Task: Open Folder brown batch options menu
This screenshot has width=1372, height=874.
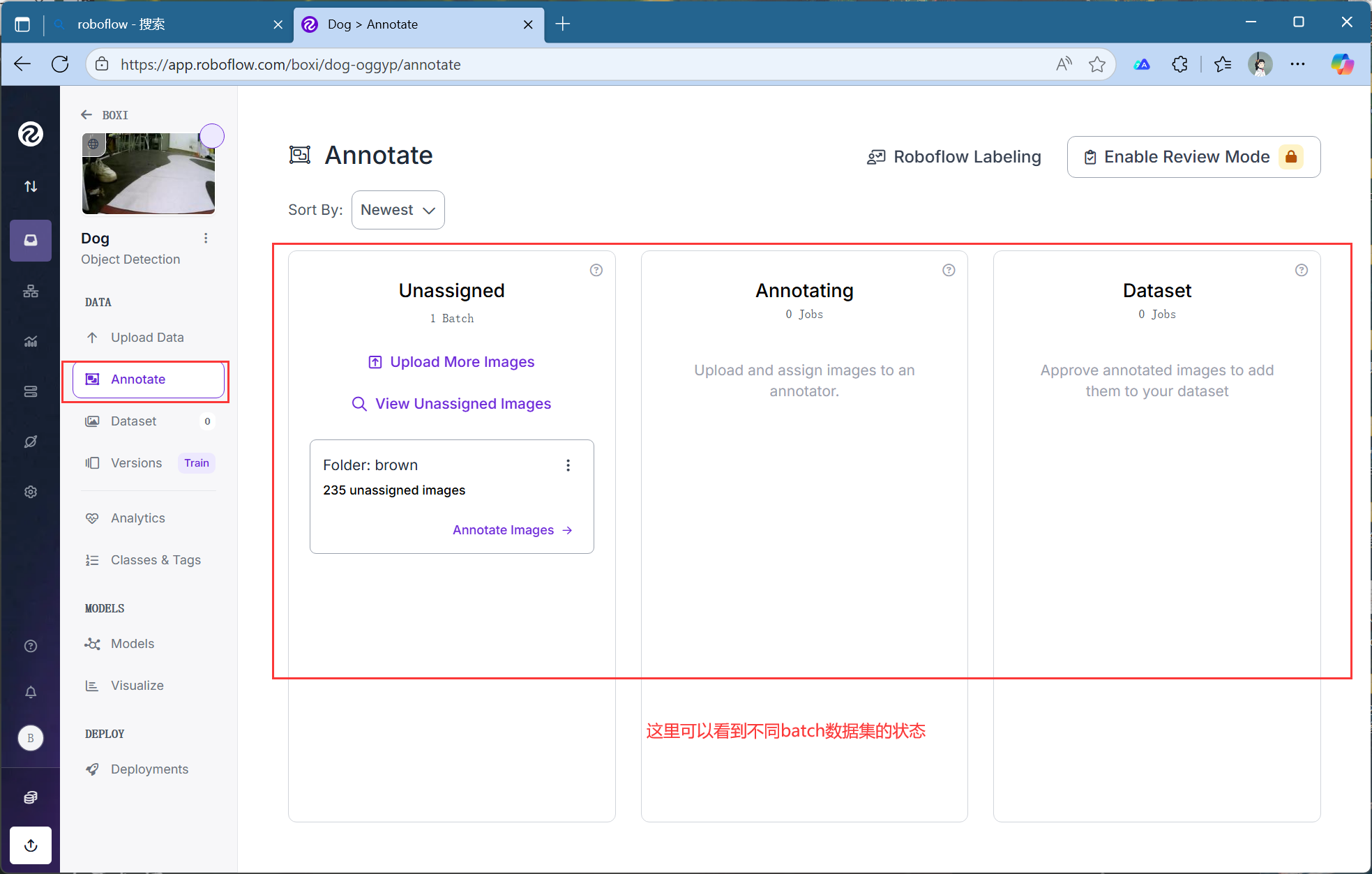Action: point(568,465)
